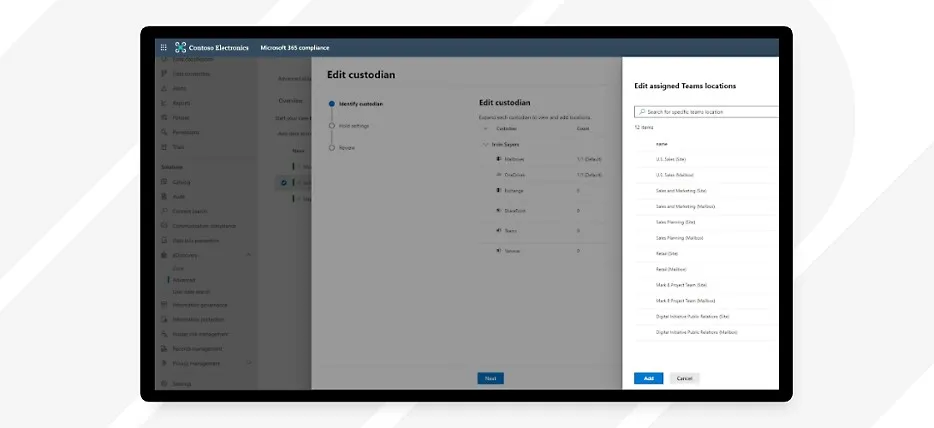
Task: Open eDiscovery Core submenu item
Action: point(178,268)
